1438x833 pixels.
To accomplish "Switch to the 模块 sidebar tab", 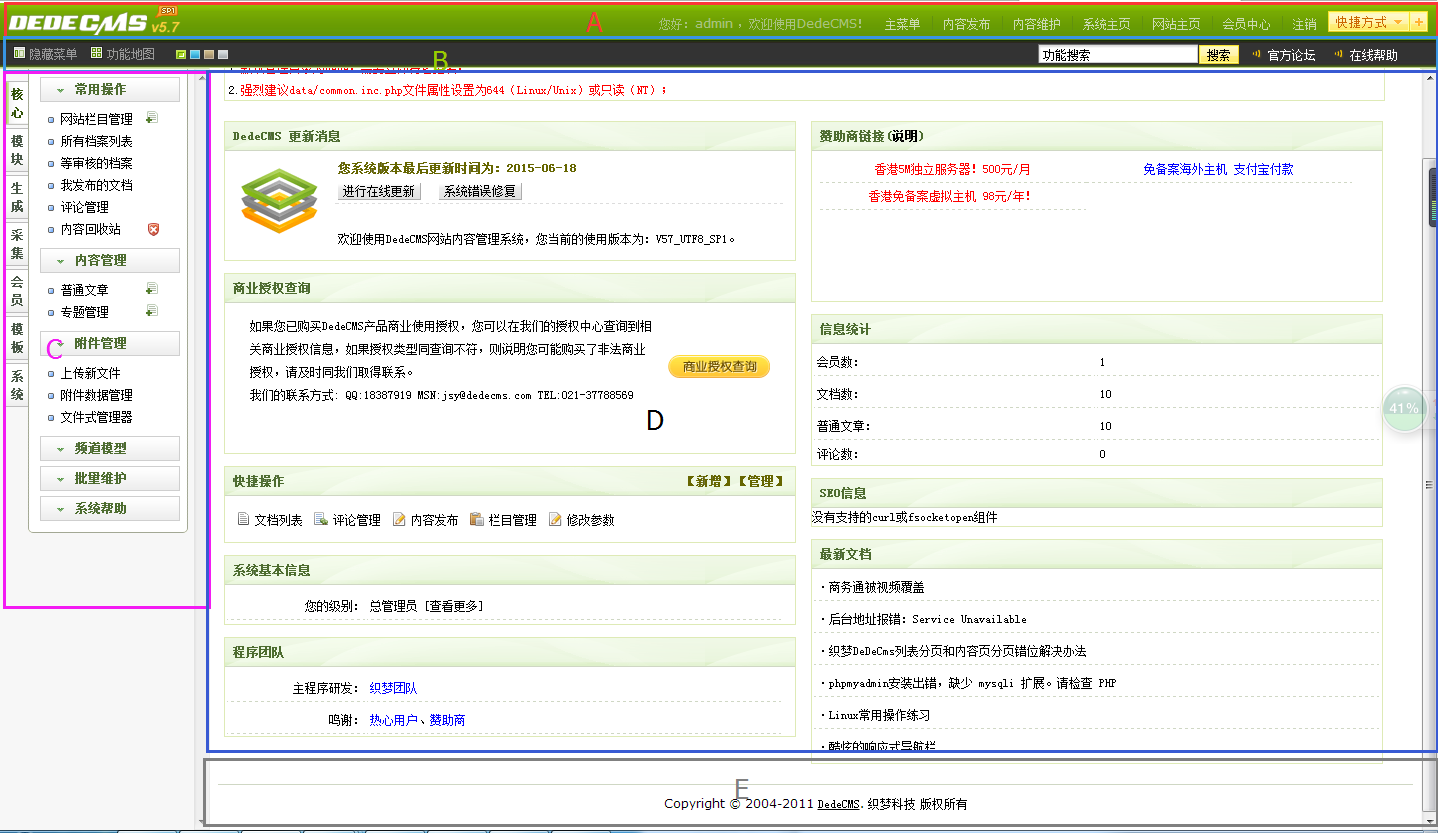I will pos(15,148).
